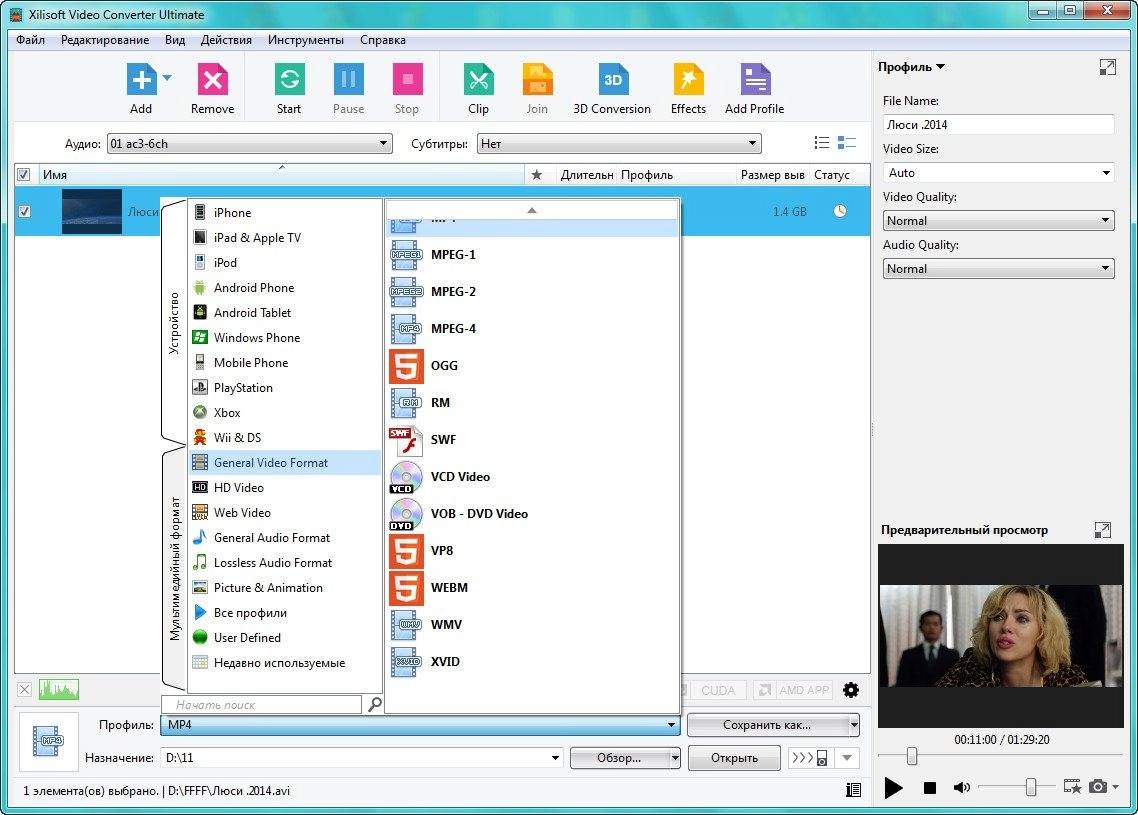Image resolution: width=1138 pixels, height=815 pixels.
Task: Choose the MPEG-4 format
Action: [533, 329]
